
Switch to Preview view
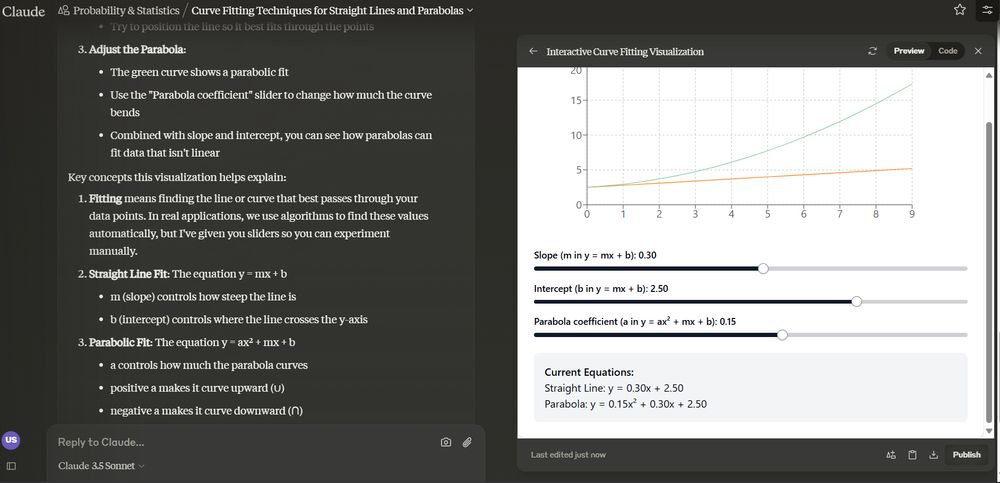click(909, 51)
